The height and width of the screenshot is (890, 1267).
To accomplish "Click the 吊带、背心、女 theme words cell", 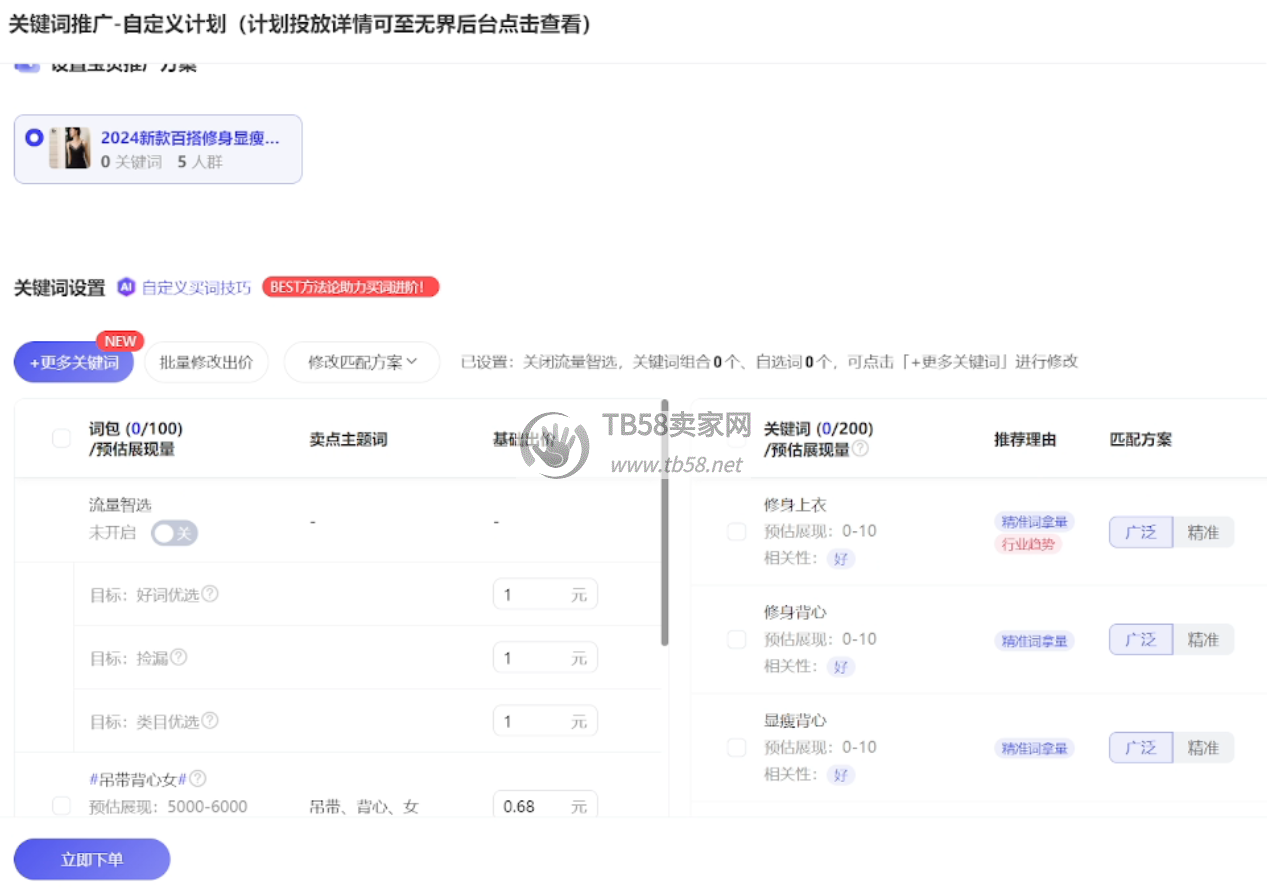I will click(364, 806).
